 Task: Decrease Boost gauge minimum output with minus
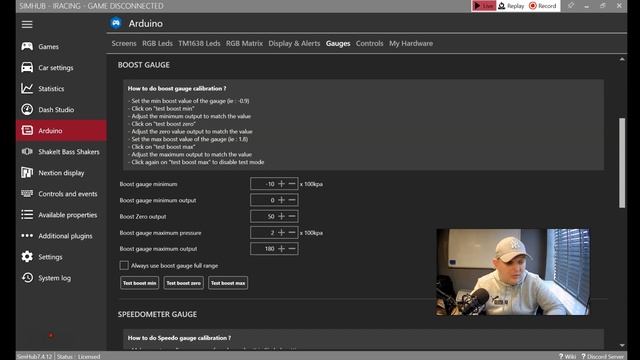tap(292, 200)
